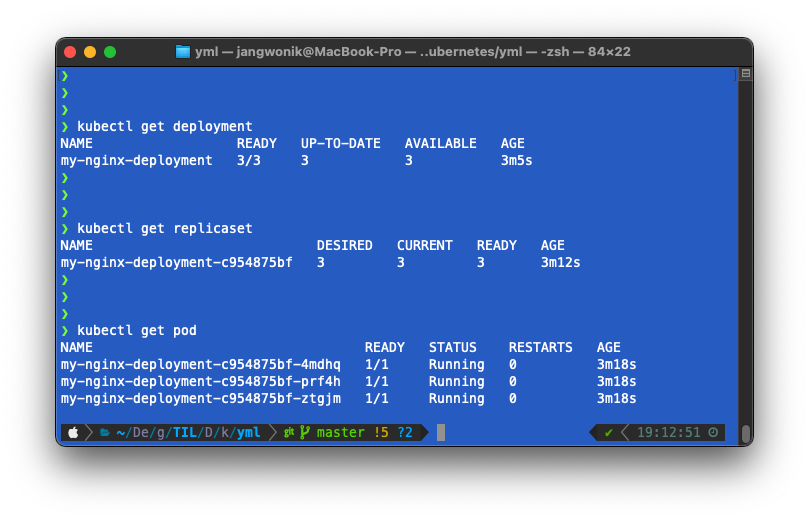
Task: Click pod name ending in 4mdhq
Action: click(201, 365)
